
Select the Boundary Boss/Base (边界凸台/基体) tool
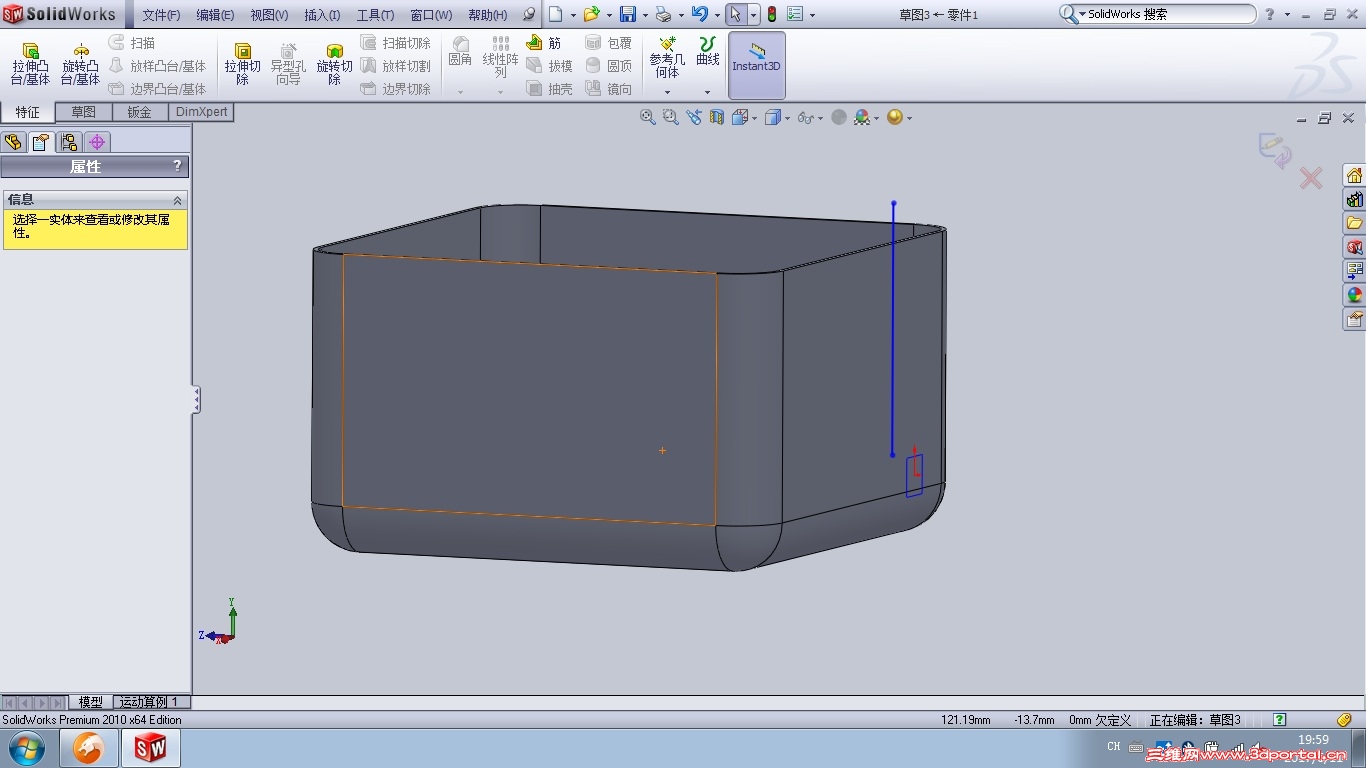[157, 89]
